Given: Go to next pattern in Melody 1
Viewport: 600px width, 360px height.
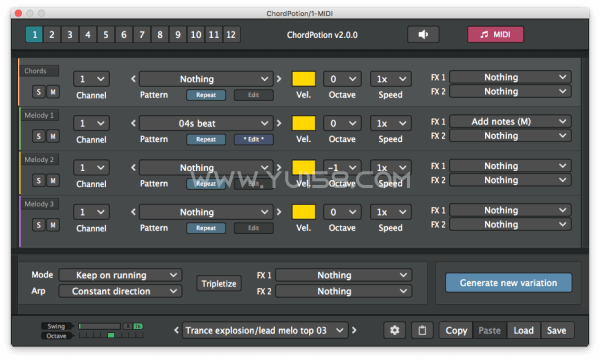Looking at the screenshot, I should (x=279, y=123).
